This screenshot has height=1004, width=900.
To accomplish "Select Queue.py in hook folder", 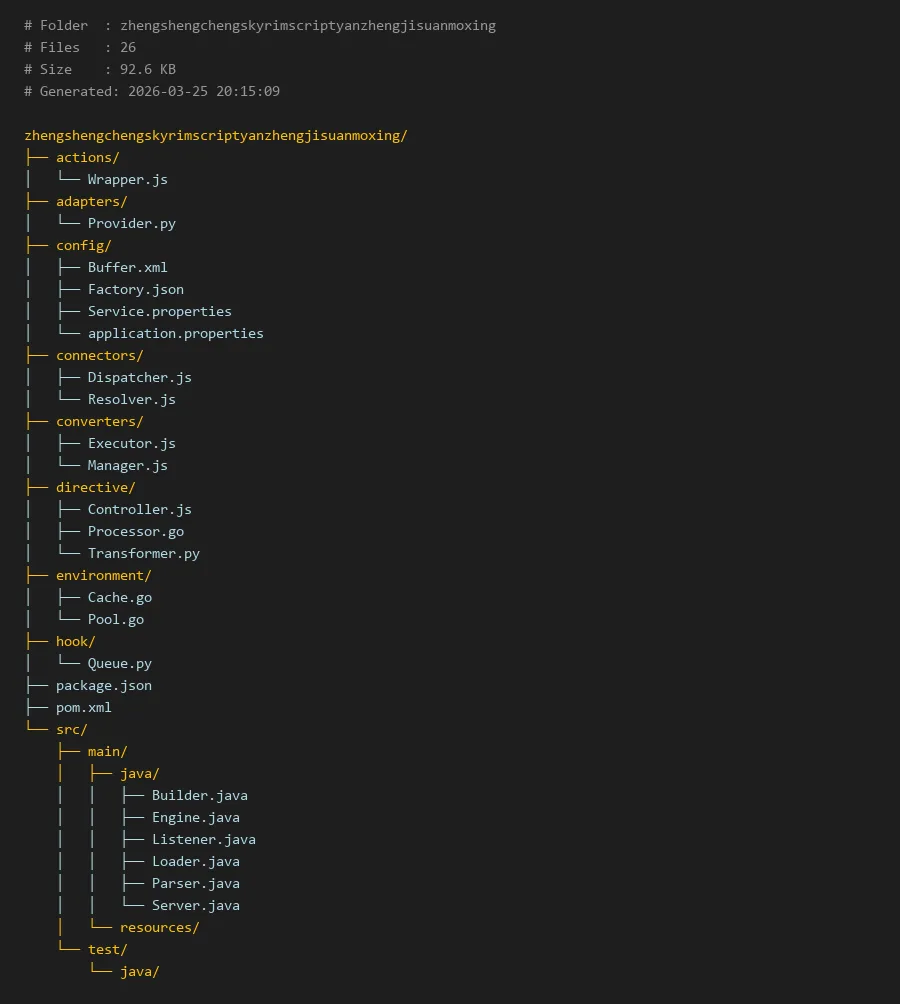I will tap(119, 663).
